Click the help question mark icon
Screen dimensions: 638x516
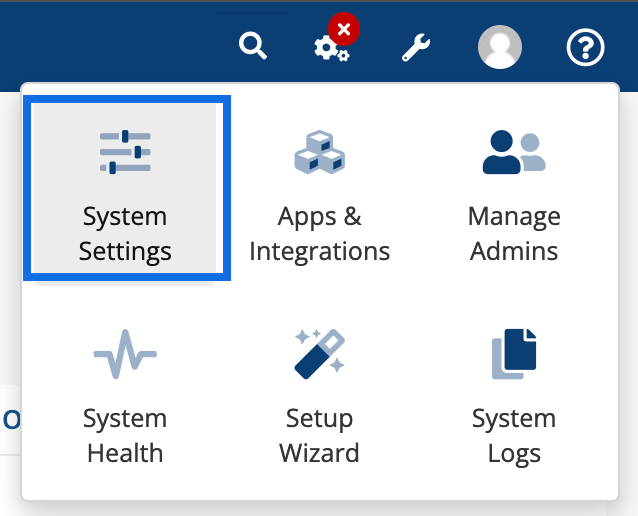tap(585, 47)
